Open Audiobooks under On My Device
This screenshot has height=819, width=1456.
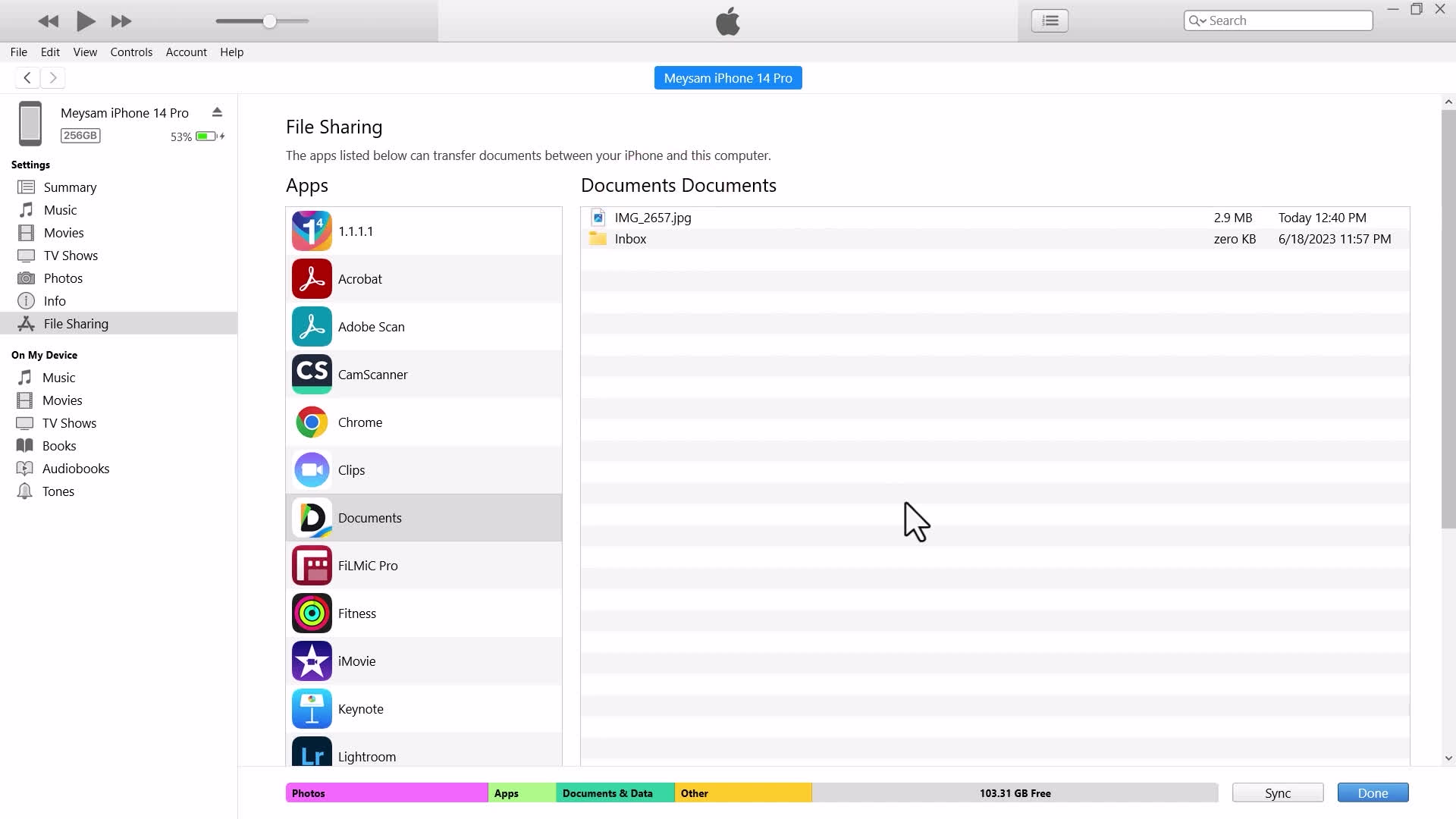pos(118,469)
